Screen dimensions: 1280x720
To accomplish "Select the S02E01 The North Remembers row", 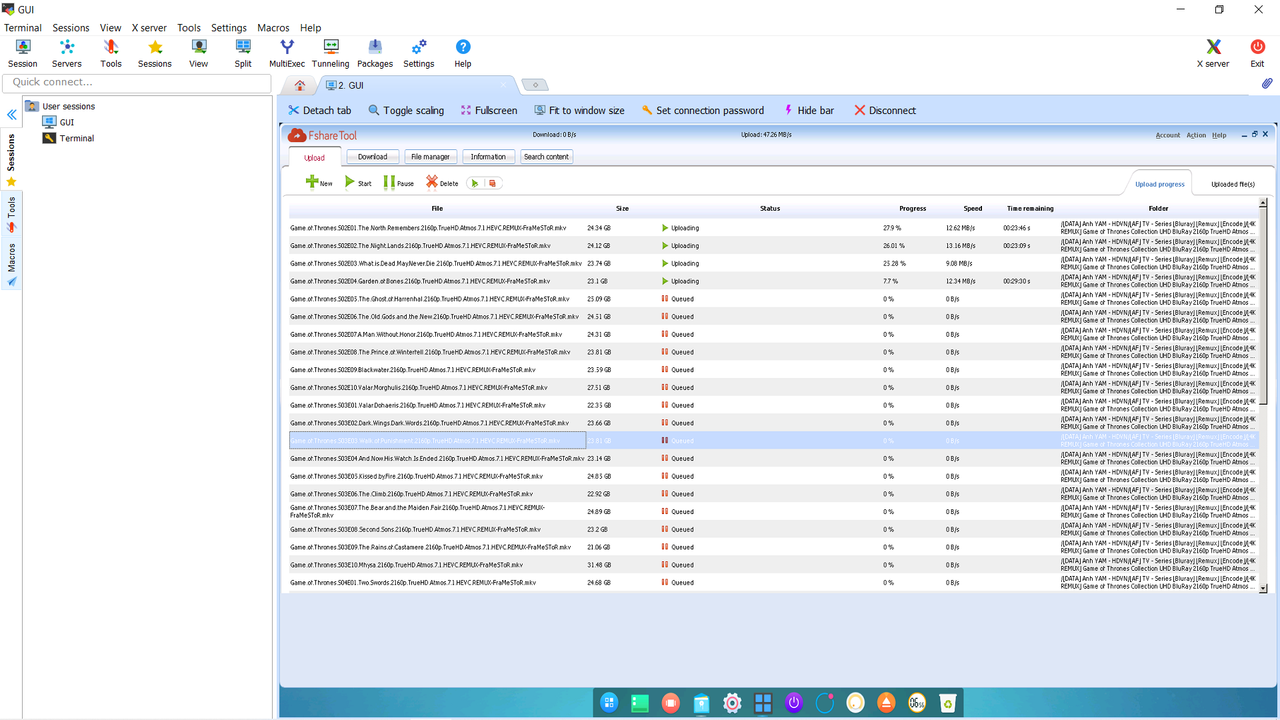I will click(x=773, y=228).
